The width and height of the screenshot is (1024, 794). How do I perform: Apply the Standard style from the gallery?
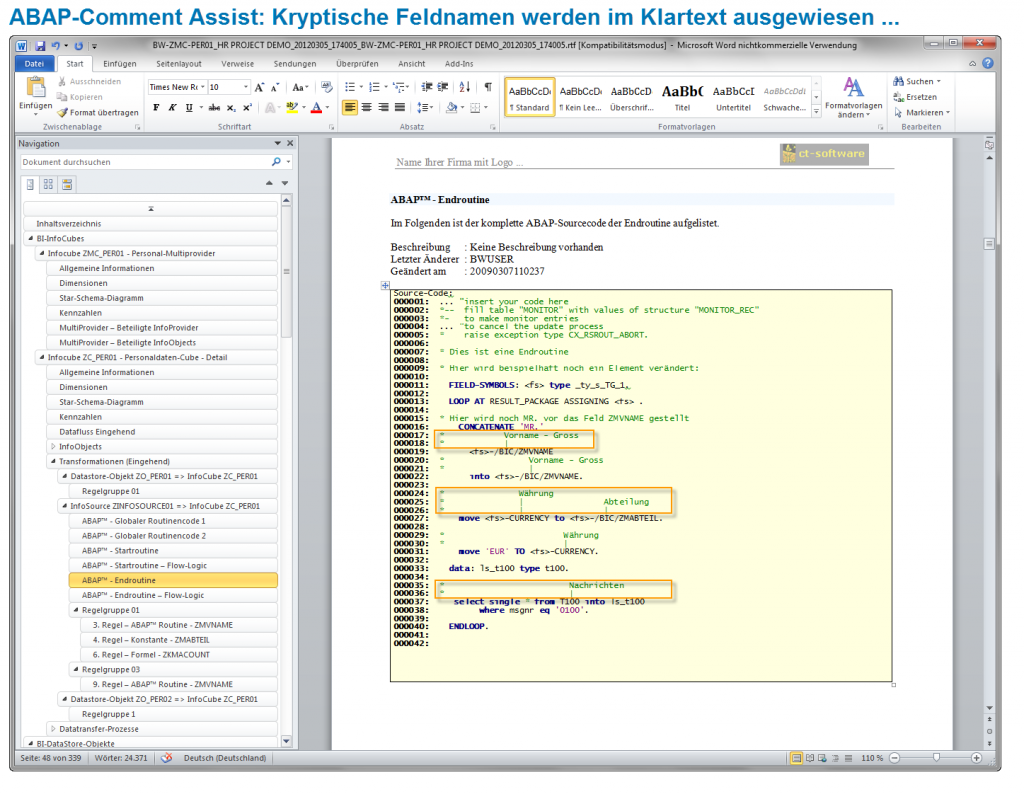point(530,98)
